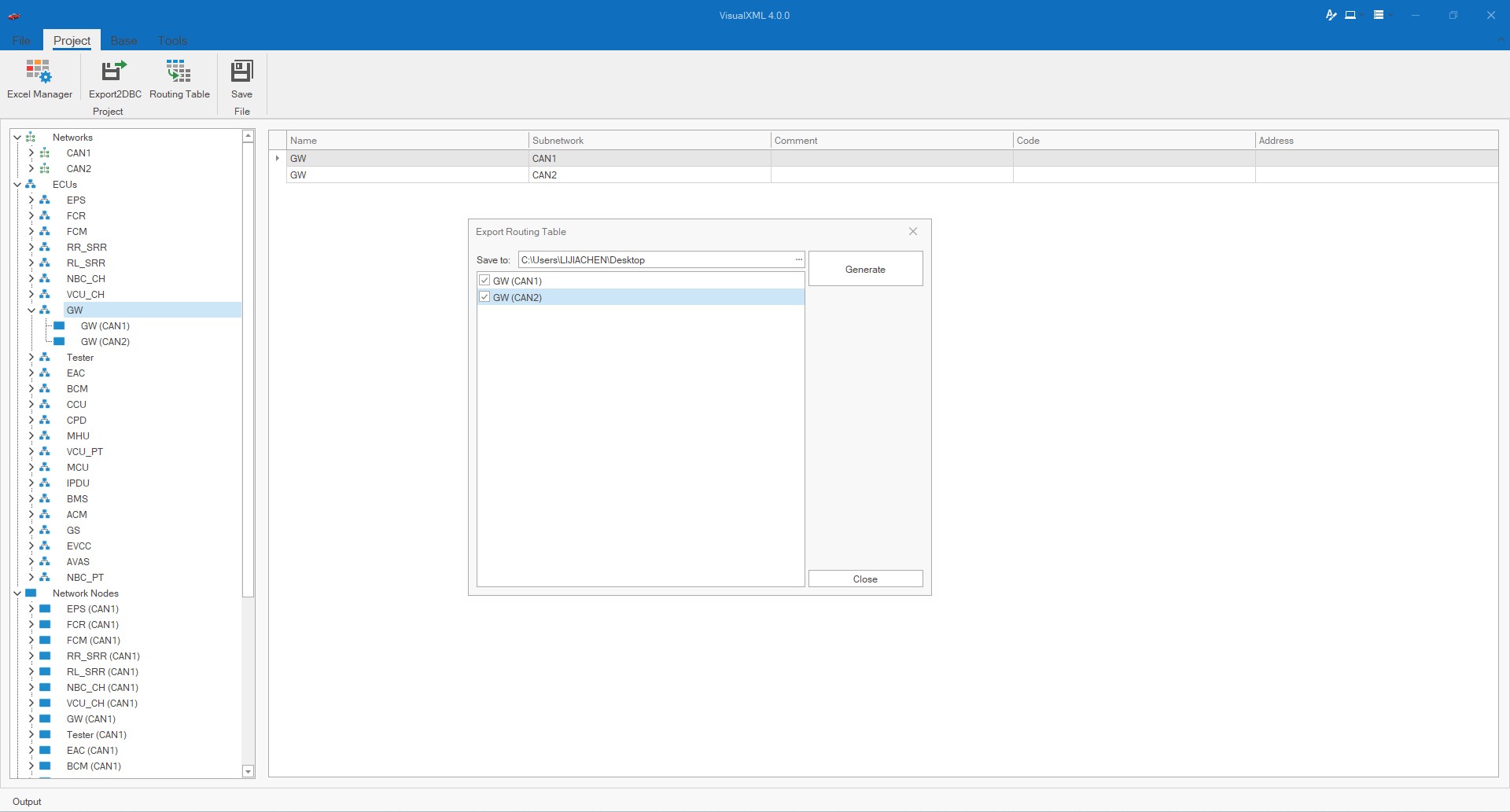
Task: Collapse the GW ECU tree item
Action: coord(31,310)
